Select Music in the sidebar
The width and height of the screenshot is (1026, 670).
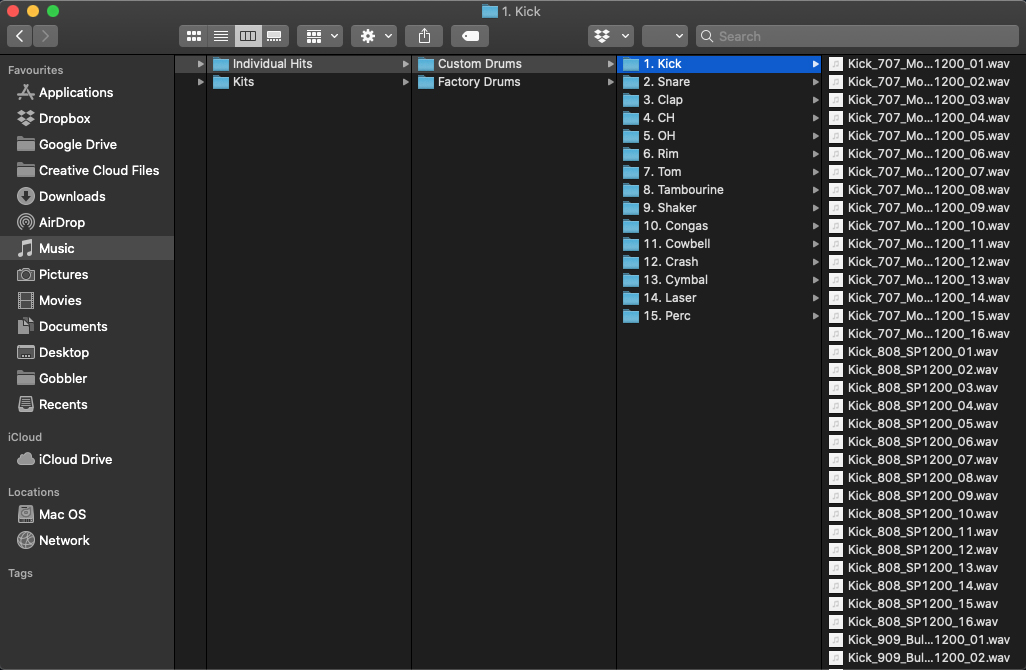pyautogui.click(x=87, y=248)
